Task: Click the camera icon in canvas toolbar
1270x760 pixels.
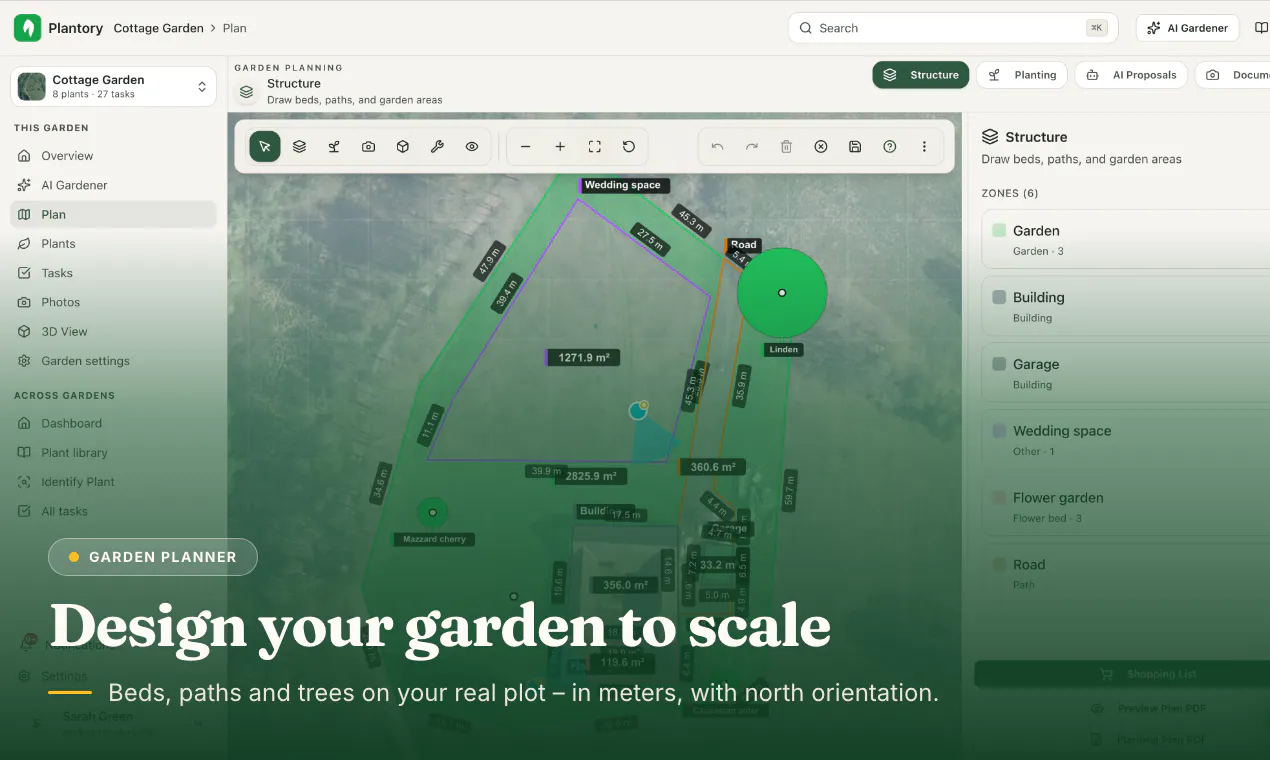Action: [368, 146]
